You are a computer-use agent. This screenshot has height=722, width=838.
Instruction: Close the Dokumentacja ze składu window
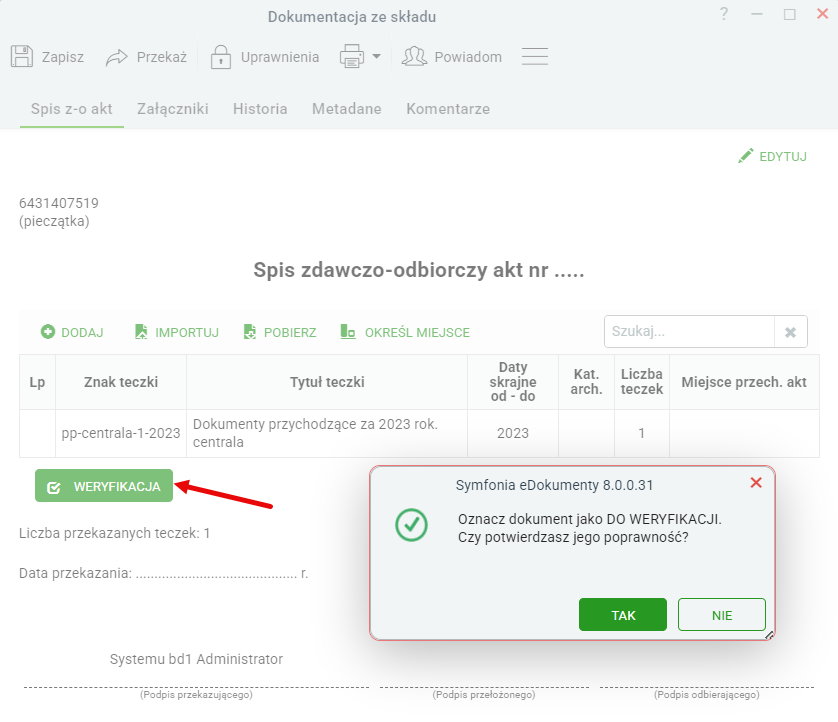pyautogui.click(x=822, y=14)
